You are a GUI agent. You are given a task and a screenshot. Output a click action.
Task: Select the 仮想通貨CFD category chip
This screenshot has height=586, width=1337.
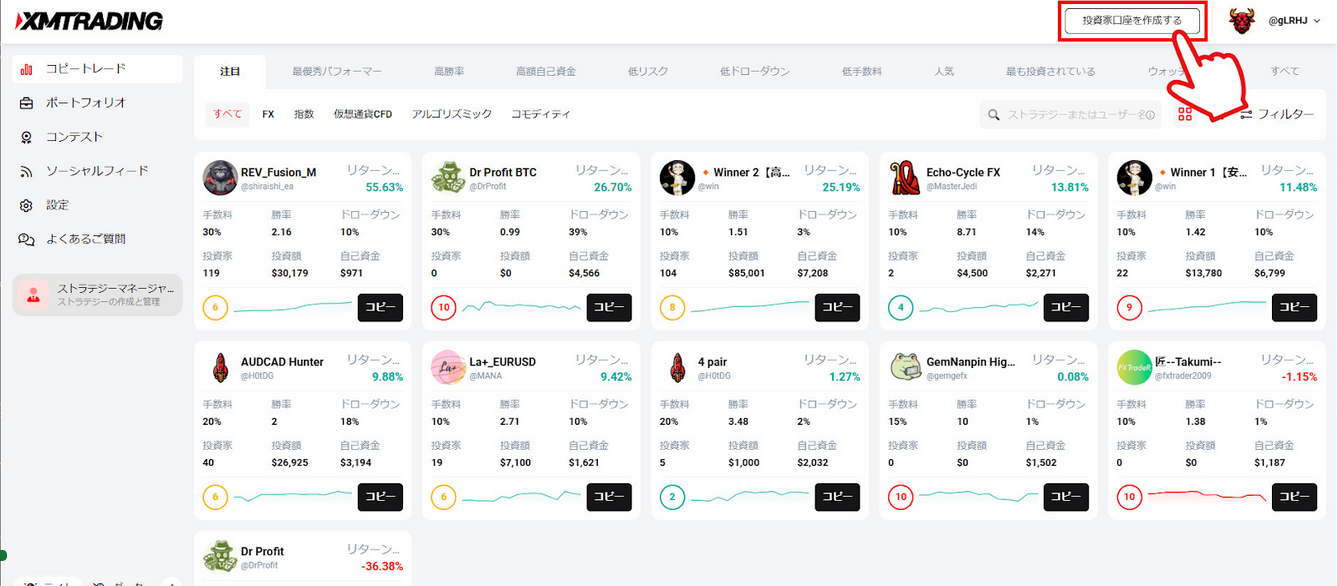(362, 114)
